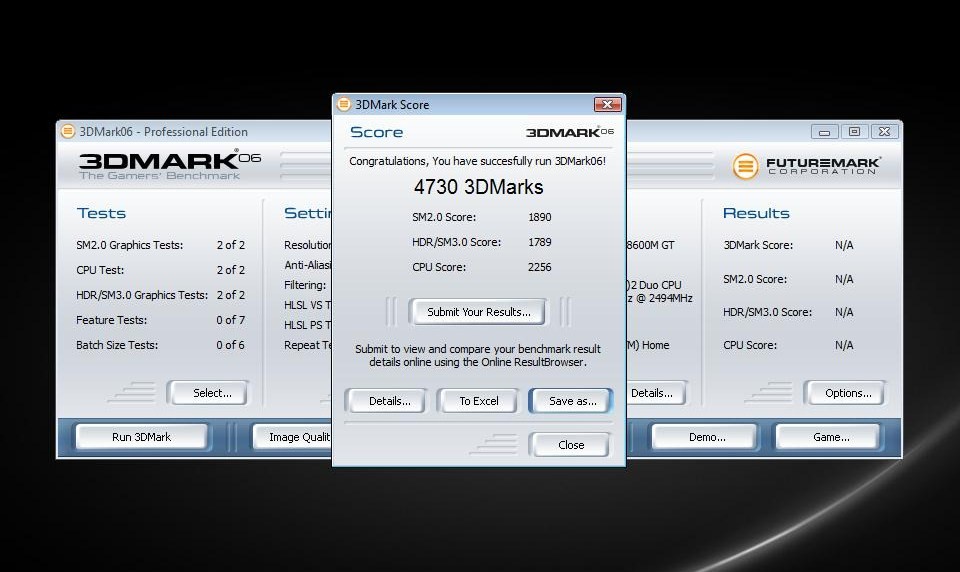Image resolution: width=960 pixels, height=572 pixels.
Task: Click the 4730 3DMarks score text
Action: [x=478, y=187]
